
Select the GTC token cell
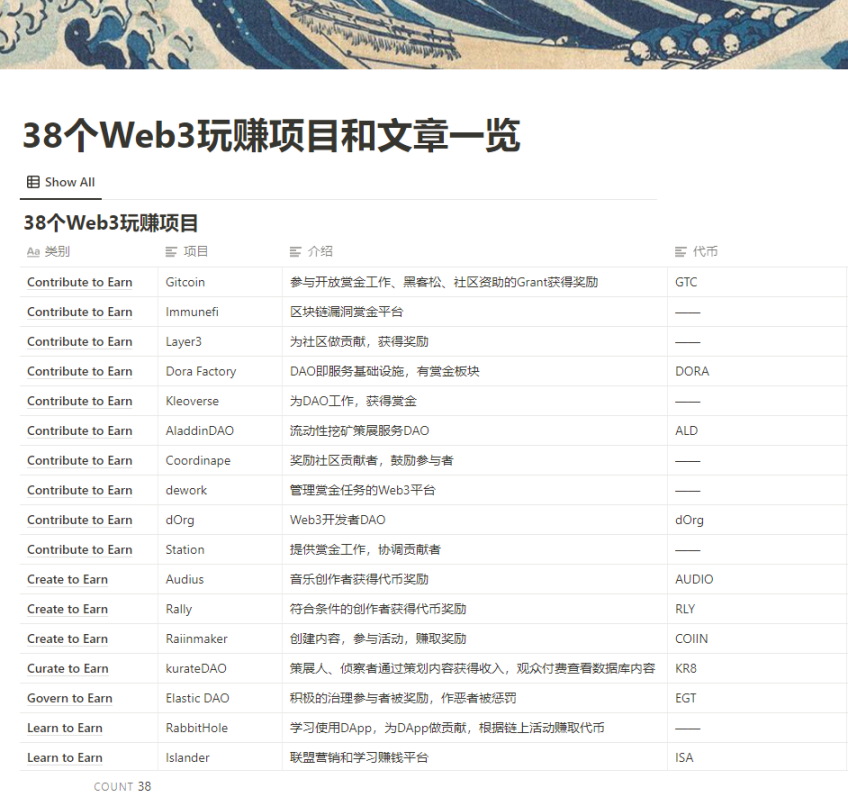coord(686,283)
